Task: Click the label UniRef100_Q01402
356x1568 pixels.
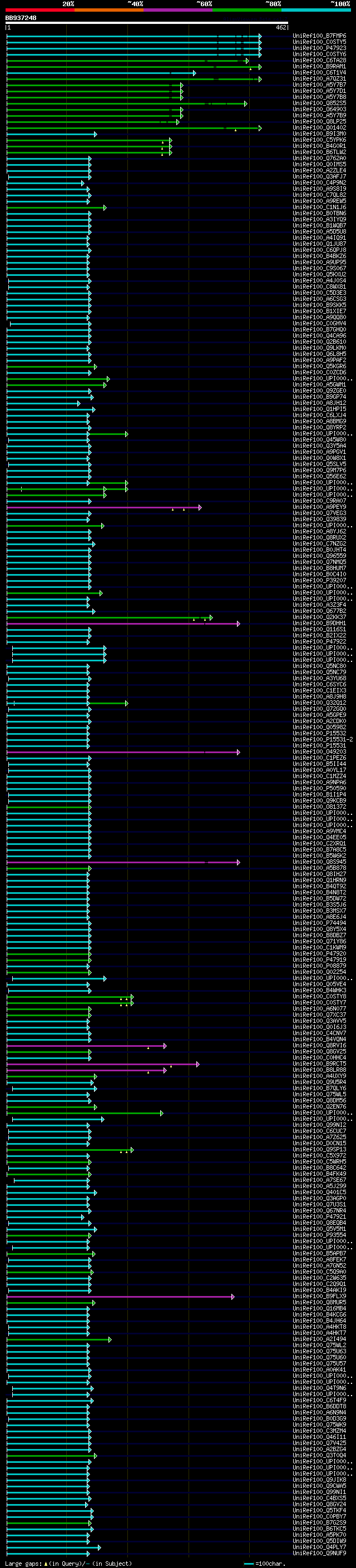Action: [x=319, y=128]
